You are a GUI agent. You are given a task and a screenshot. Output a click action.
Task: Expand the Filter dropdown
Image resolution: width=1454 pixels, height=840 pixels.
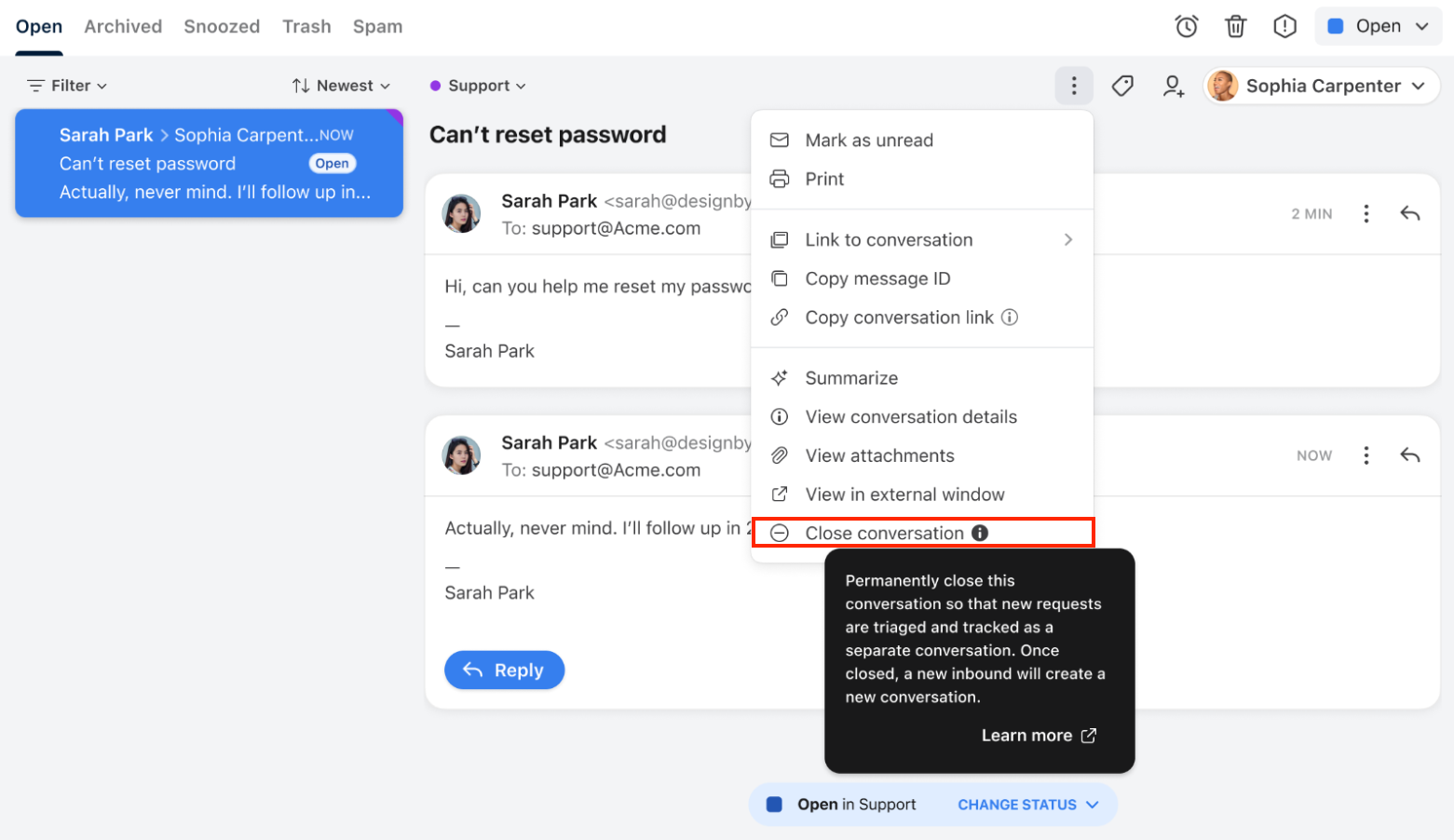(x=67, y=86)
